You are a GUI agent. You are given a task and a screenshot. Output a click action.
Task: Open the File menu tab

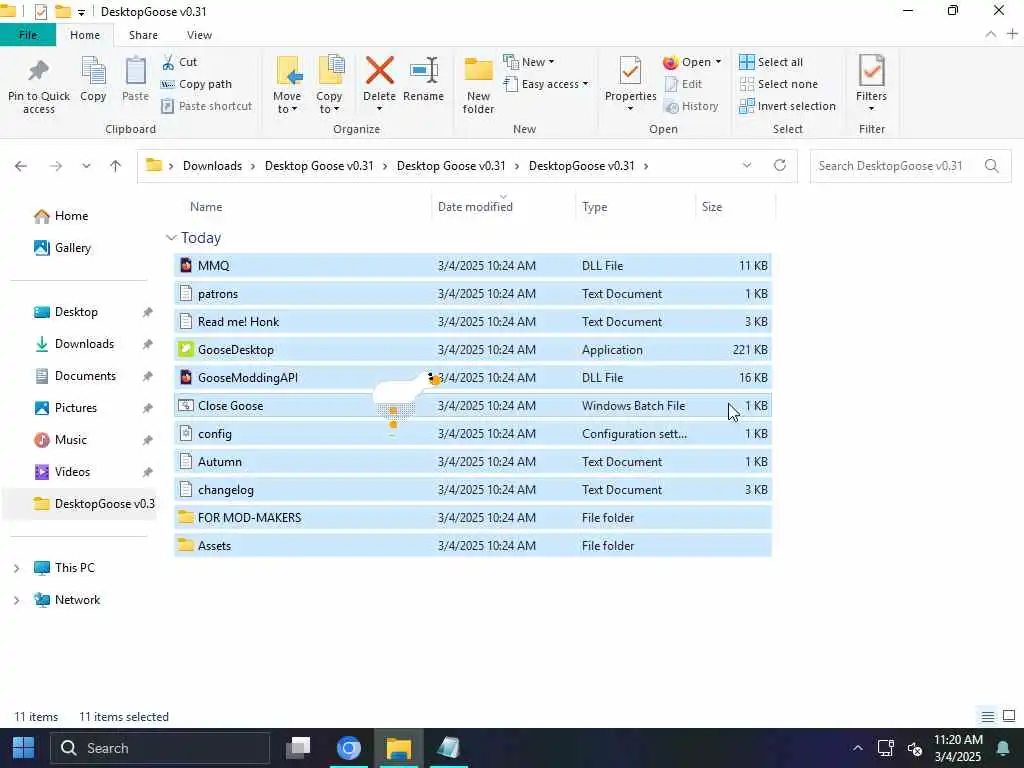pyautogui.click(x=27, y=35)
